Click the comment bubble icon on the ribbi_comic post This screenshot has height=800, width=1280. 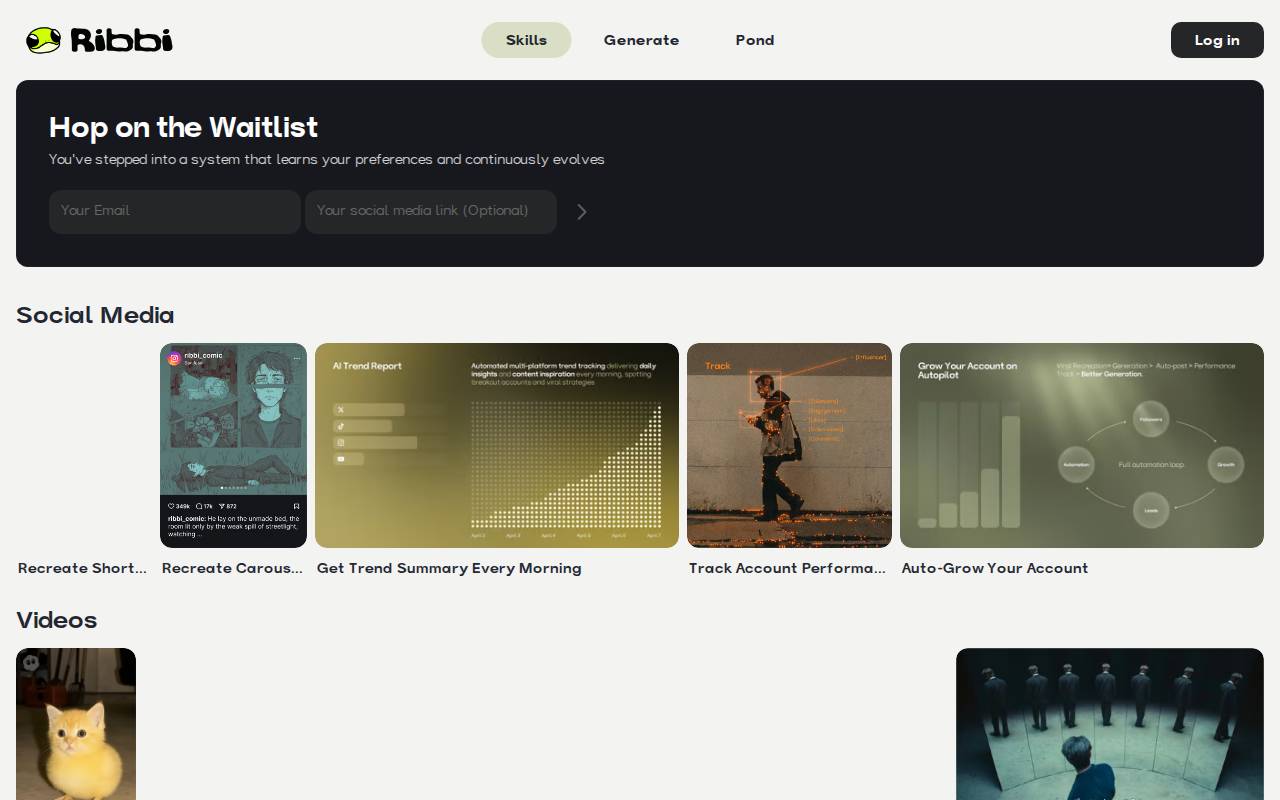coord(199,506)
